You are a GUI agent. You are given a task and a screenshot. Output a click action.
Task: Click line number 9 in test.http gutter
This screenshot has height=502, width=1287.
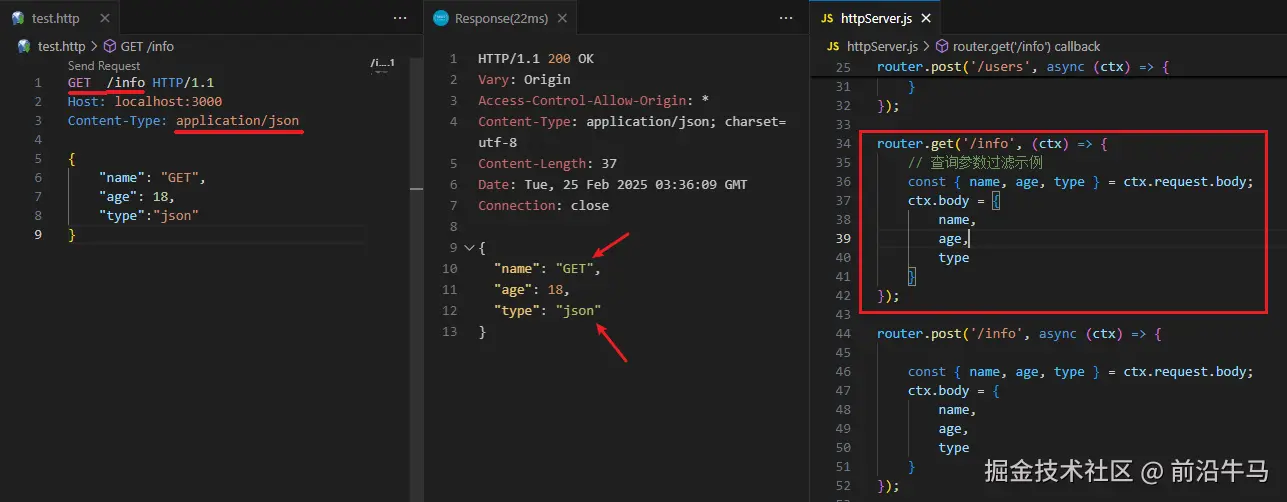pos(39,234)
